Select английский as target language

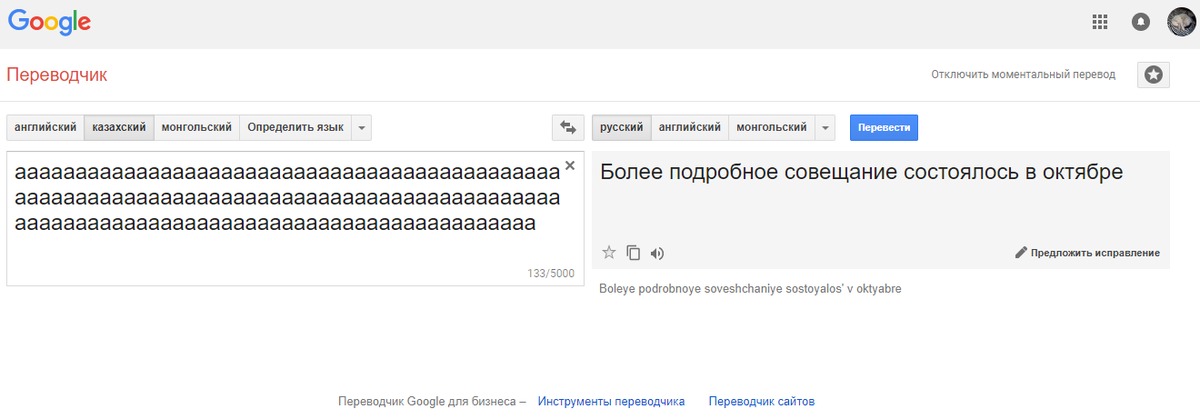click(x=690, y=128)
